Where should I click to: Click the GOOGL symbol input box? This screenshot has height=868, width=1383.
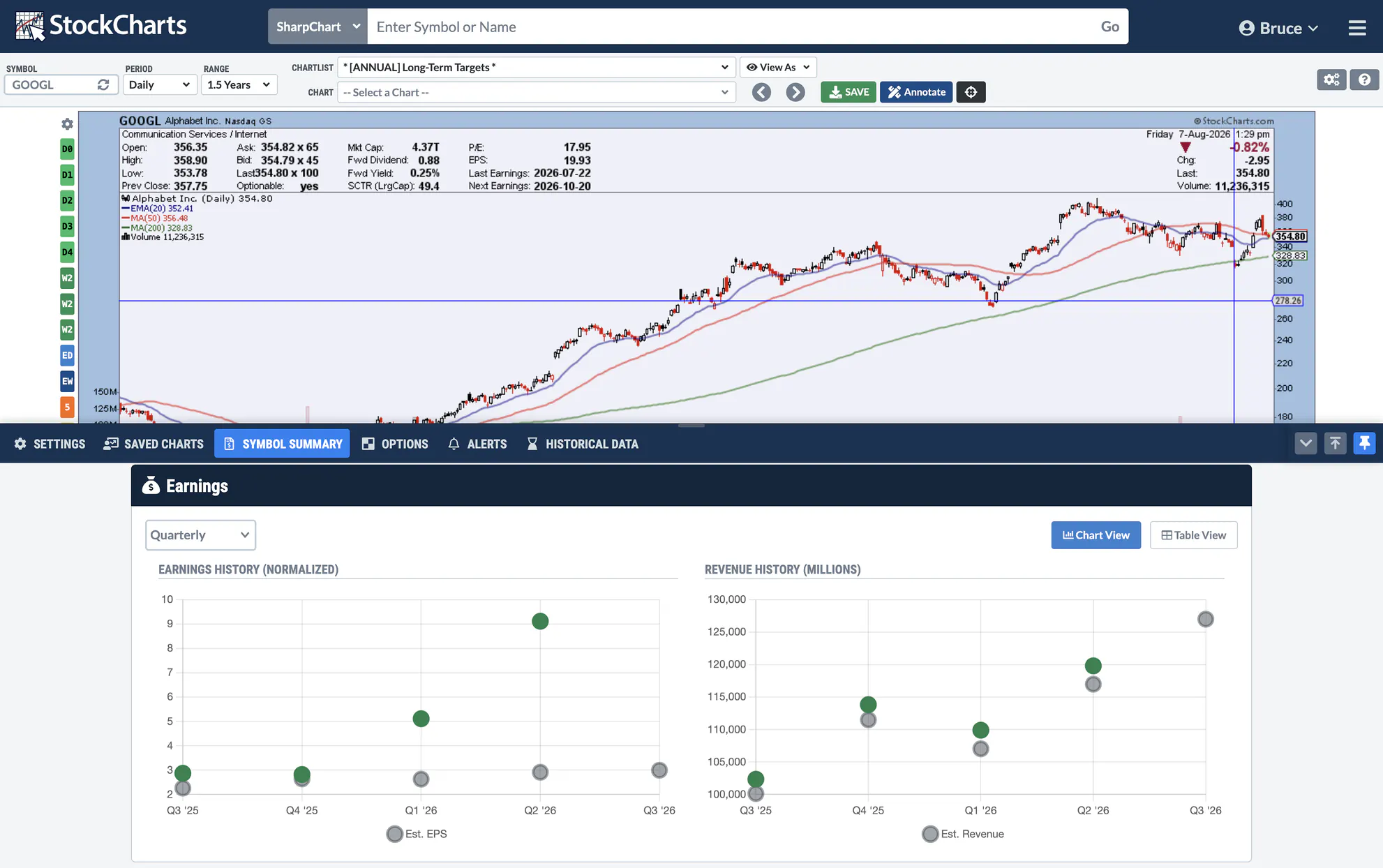point(52,84)
